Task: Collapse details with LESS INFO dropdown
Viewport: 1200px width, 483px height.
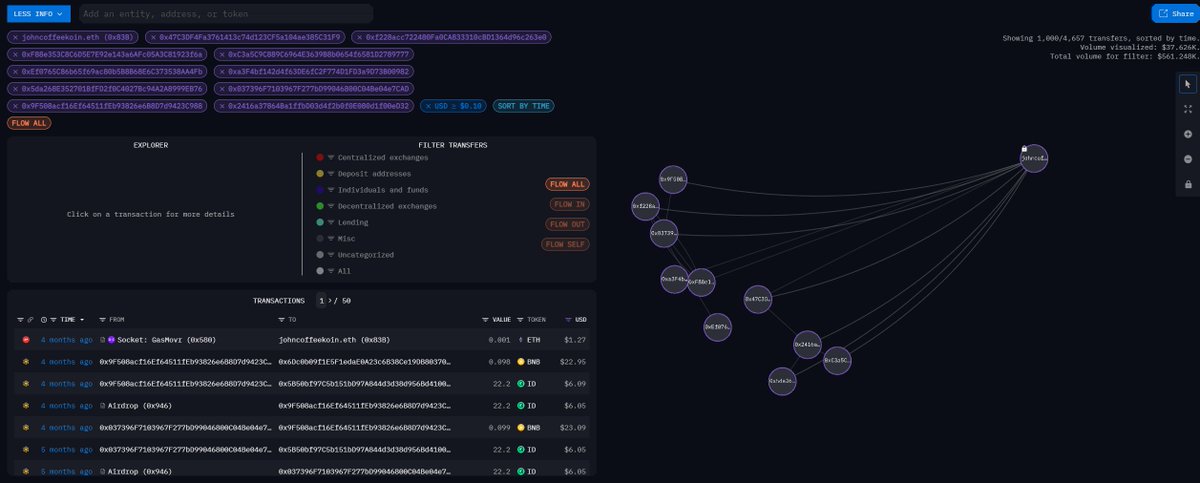Action: pyautogui.click(x=39, y=14)
